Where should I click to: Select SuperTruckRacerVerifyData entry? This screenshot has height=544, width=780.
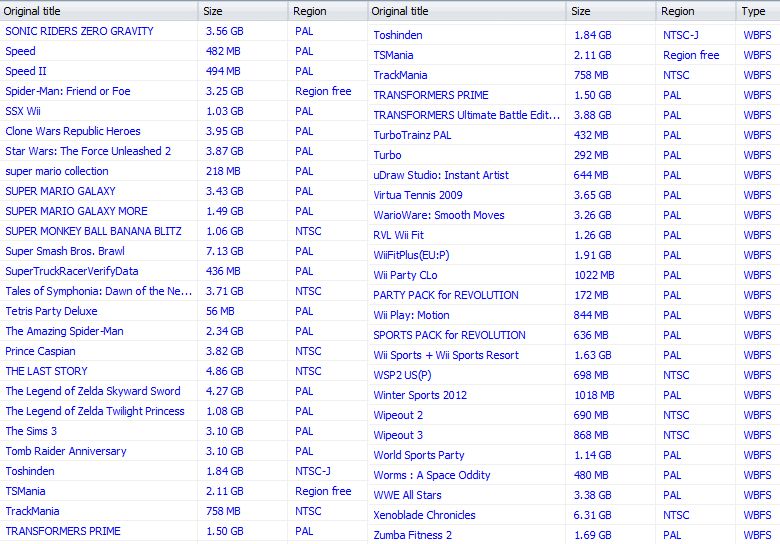[x=72, y=271]
